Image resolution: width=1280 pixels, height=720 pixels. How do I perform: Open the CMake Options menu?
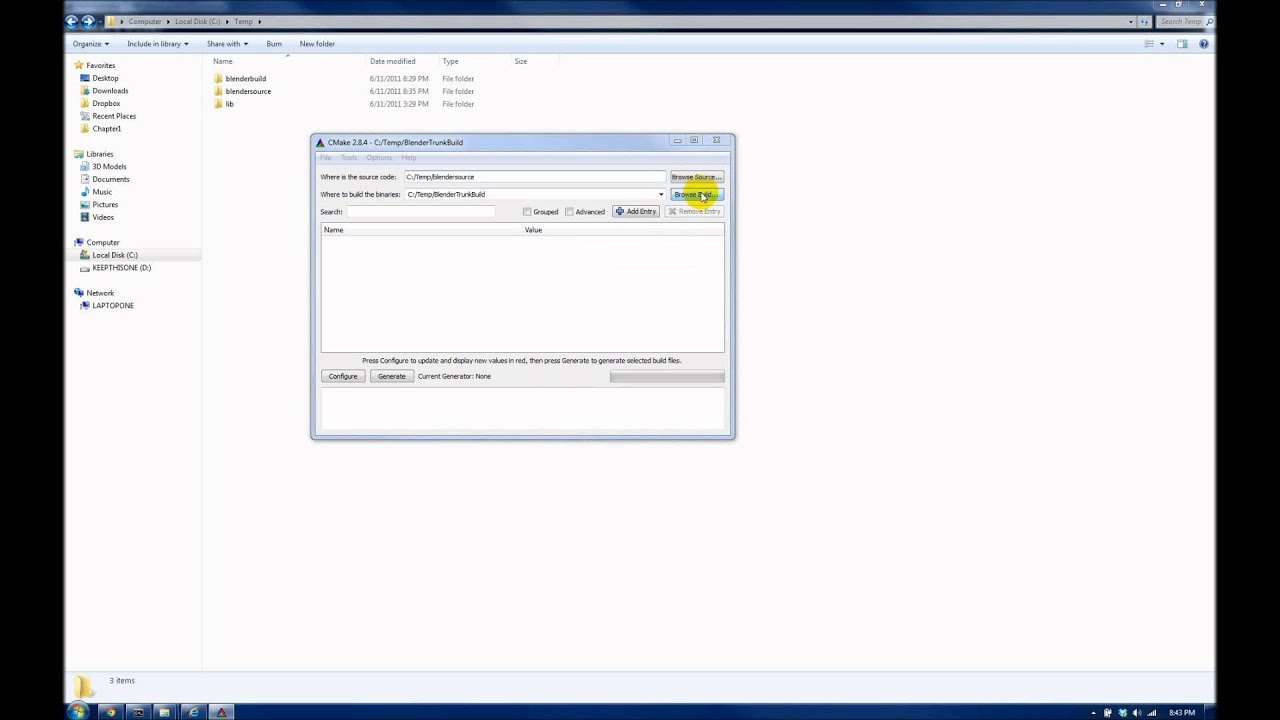tap(379, 158)
